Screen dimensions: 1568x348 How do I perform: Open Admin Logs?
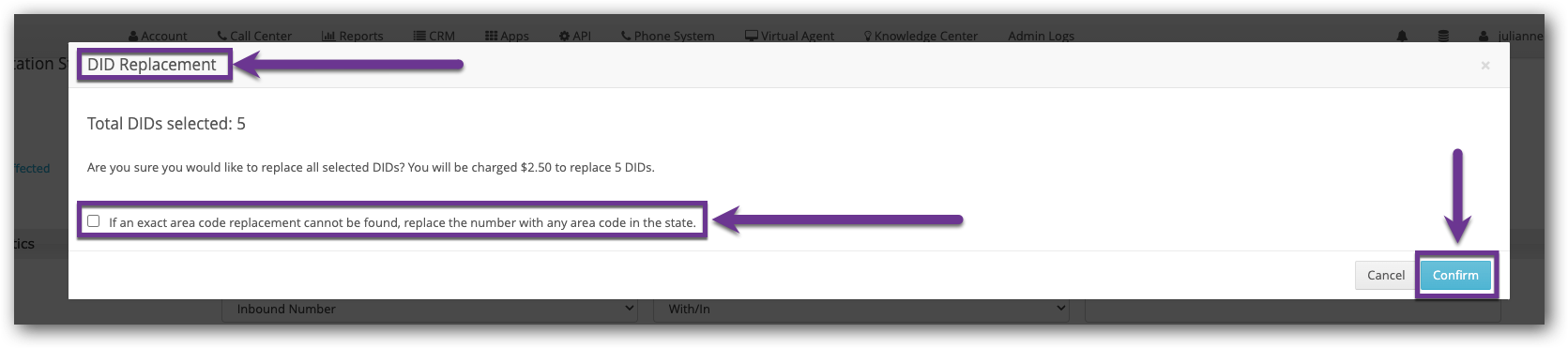click(x=1041, y=36)
